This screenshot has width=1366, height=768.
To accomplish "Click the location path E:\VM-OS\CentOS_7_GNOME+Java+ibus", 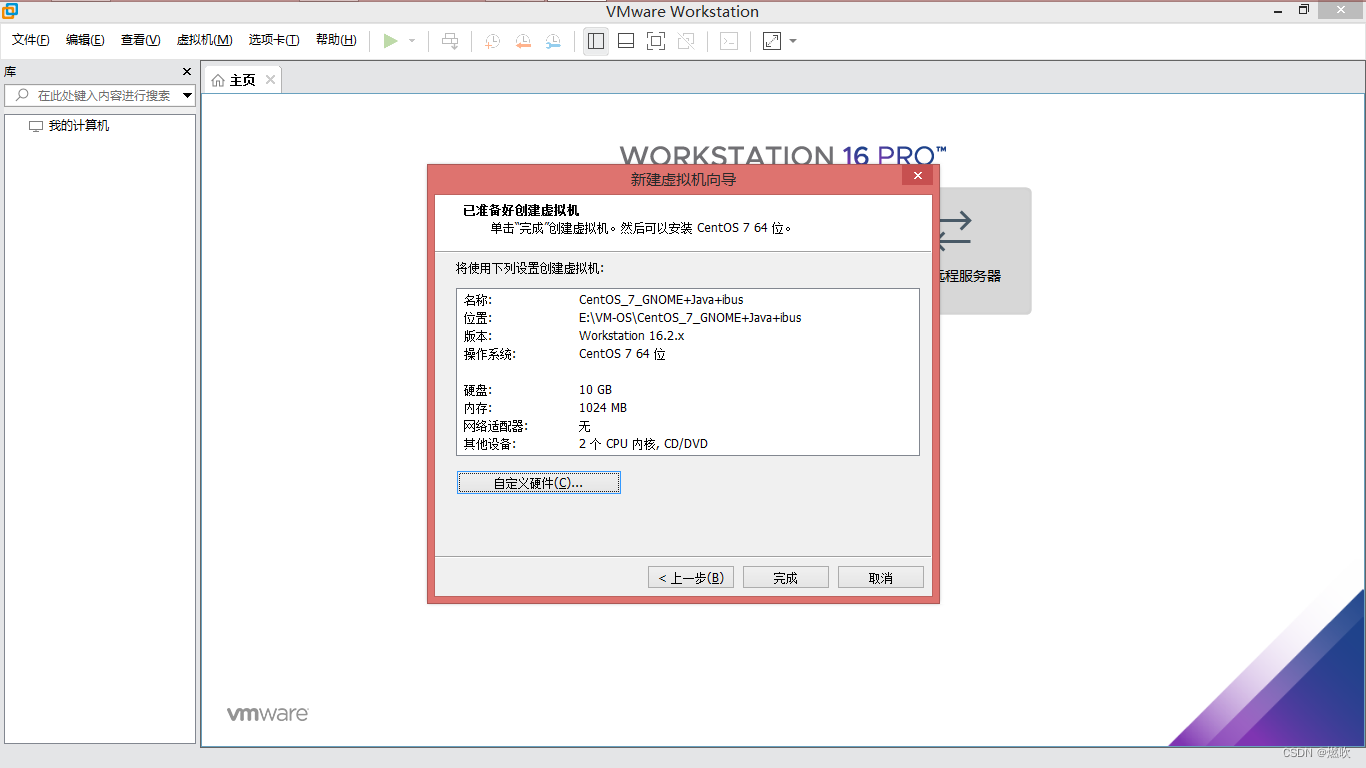I will tap(690, 317).
